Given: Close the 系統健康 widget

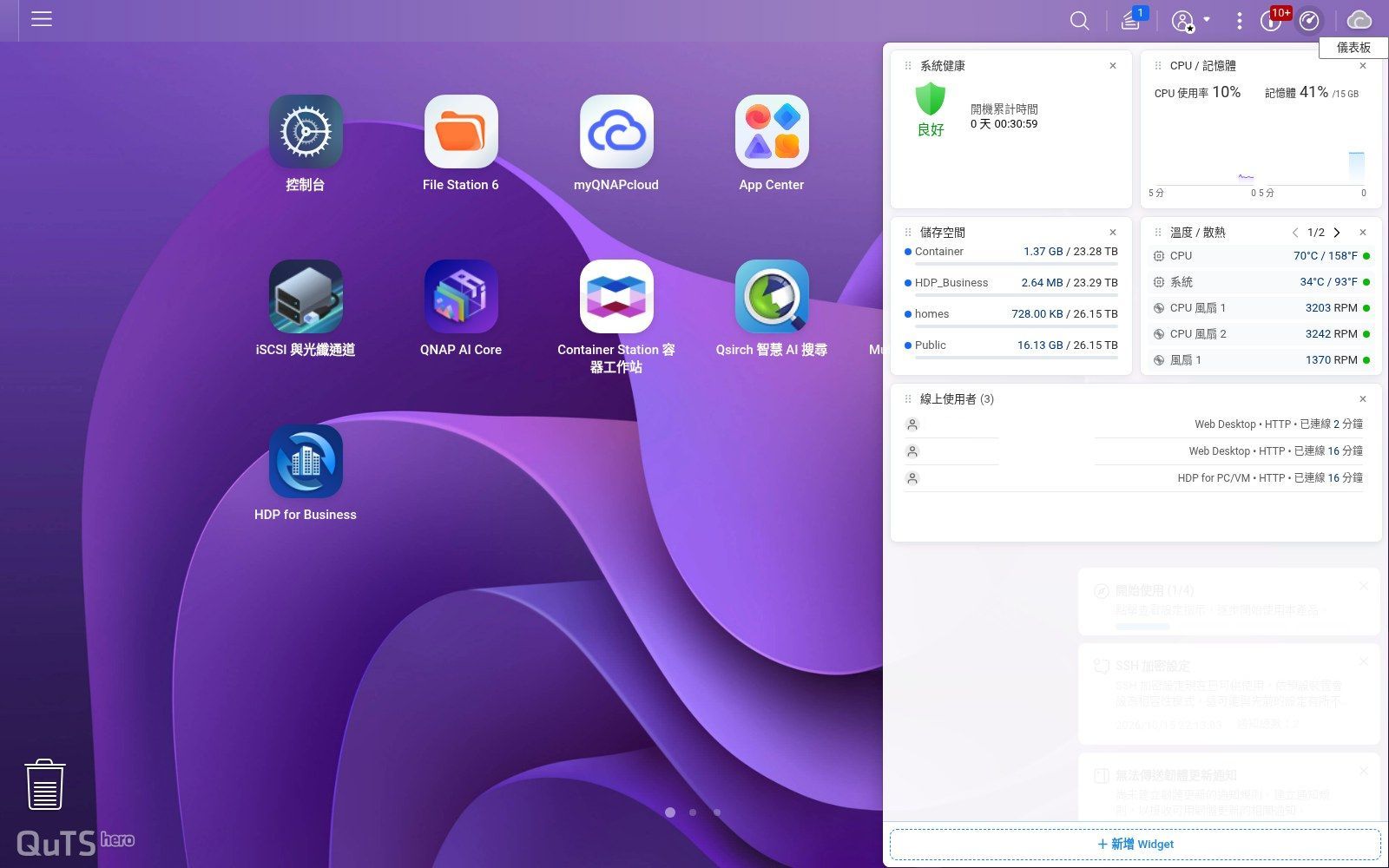Looking at the screenshot, I should coord(1113,66).
